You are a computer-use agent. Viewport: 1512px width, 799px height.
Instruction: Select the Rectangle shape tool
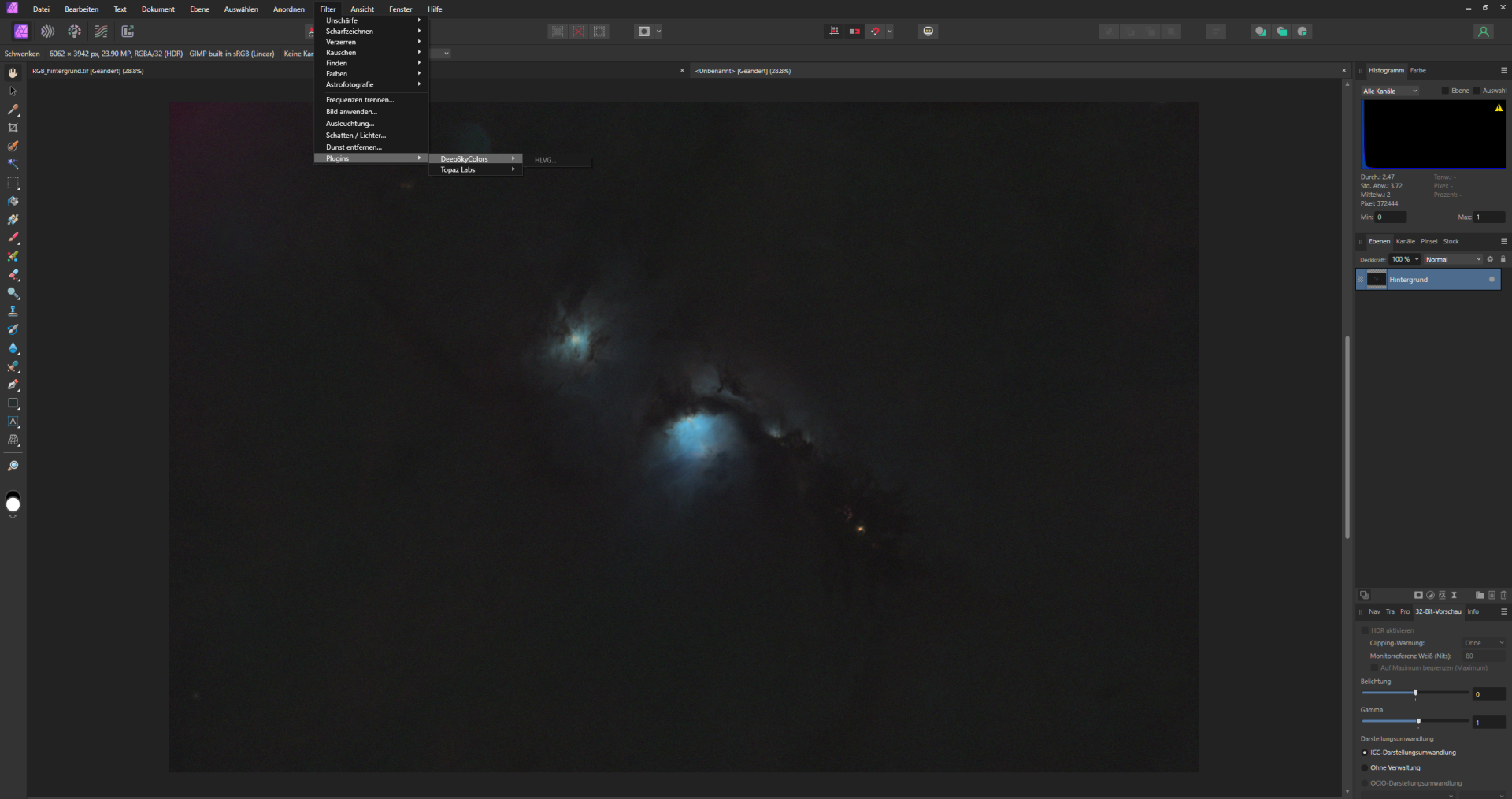tap(13, 403)
